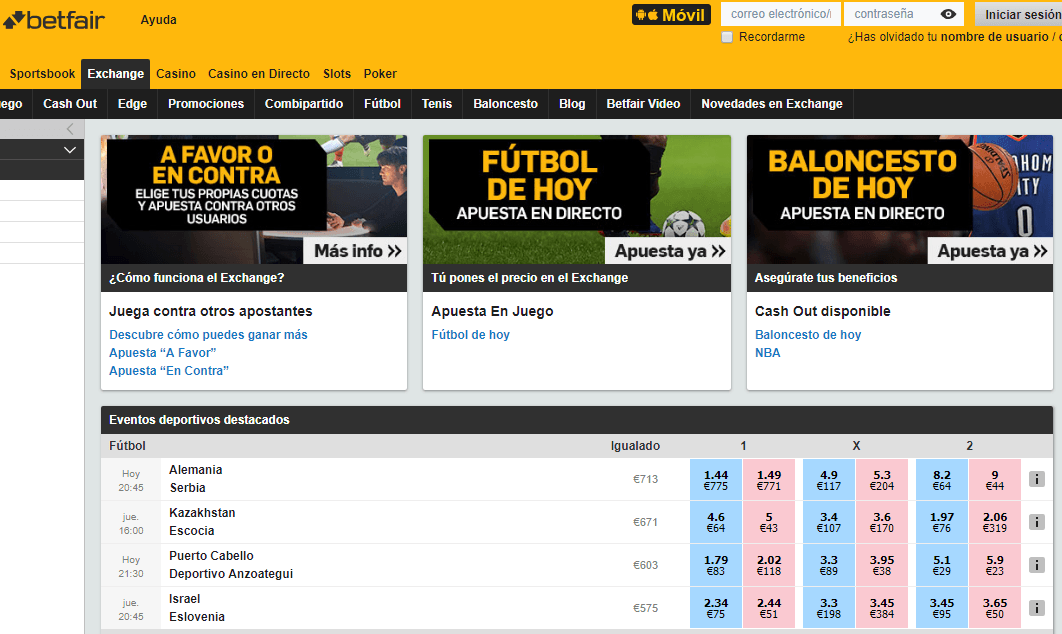Back Puerto Cabello at odds 1.79
1062x634 pixels.
716,565
